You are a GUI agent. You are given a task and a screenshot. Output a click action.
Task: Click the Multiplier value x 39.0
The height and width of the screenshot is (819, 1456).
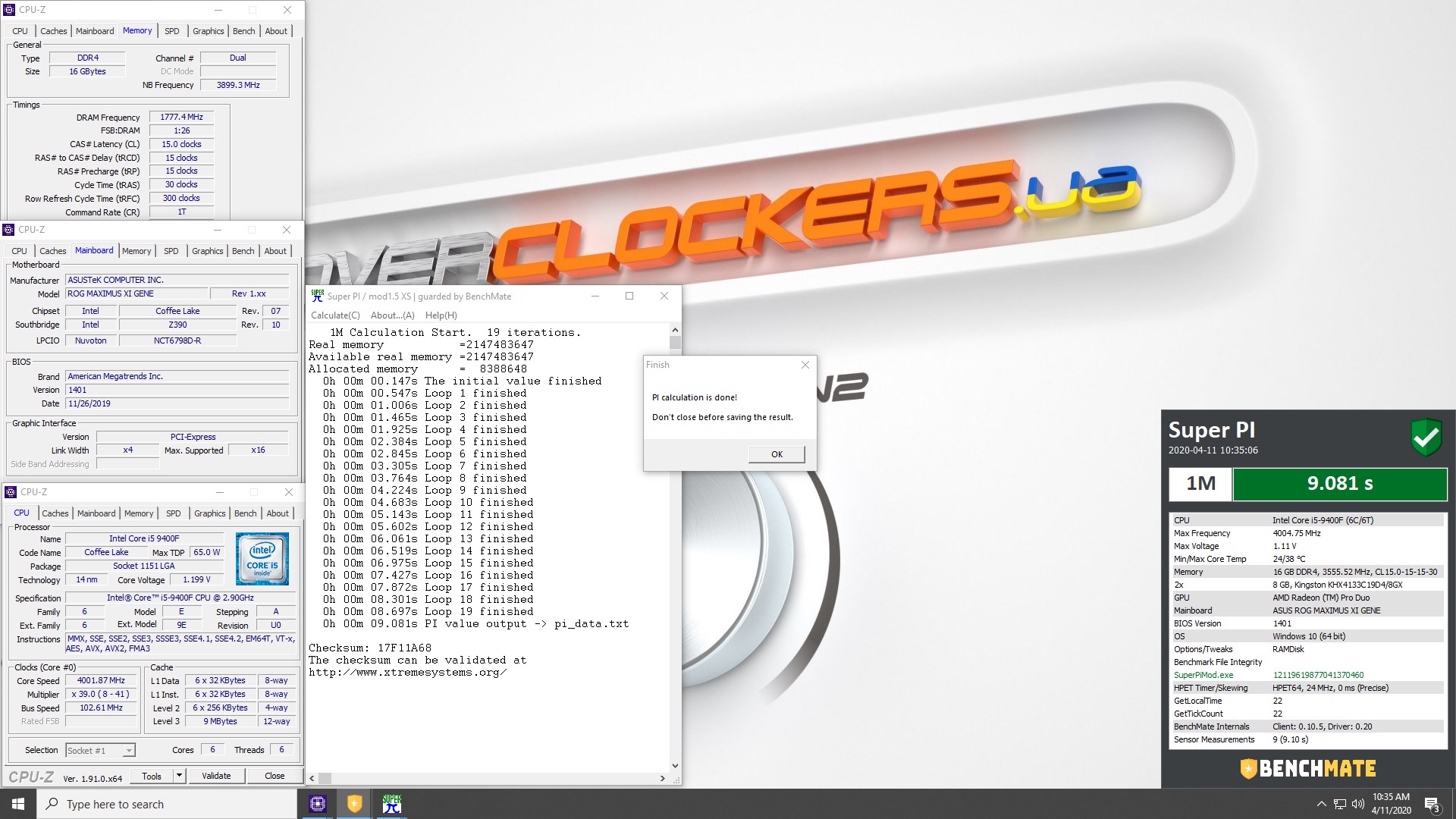point(101,695)
